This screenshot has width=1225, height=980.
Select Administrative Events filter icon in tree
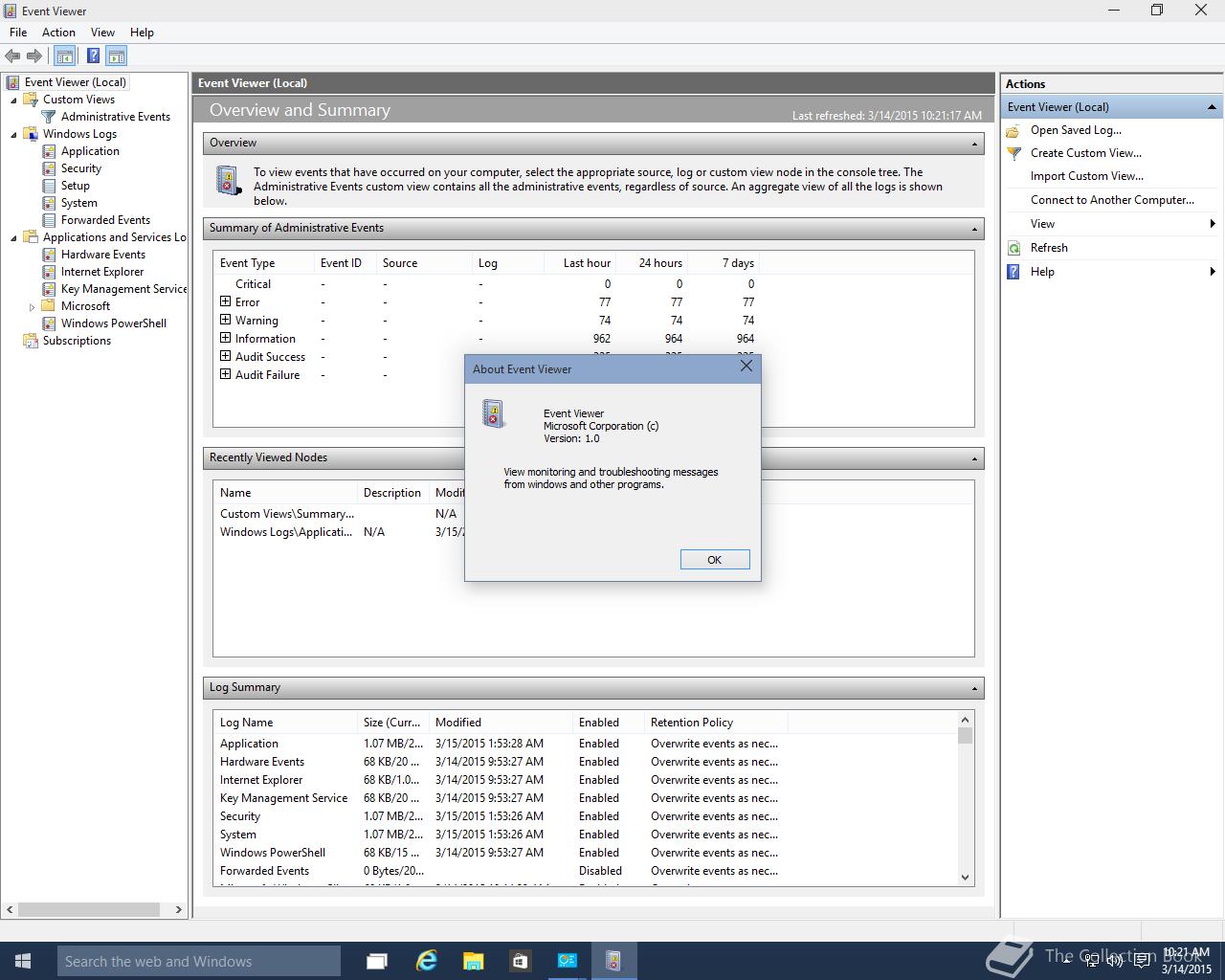(x=50, y=117)
